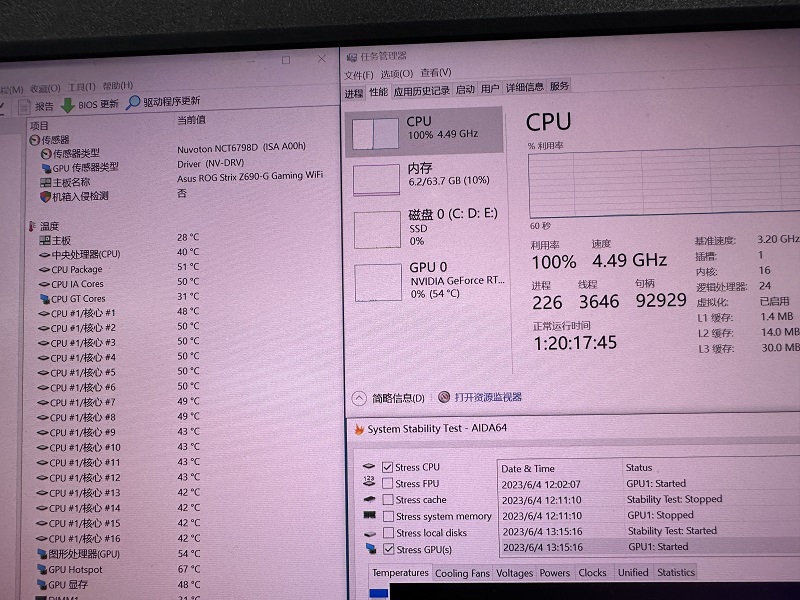Click the green BIOS 更新 arrow icon
The width and height of the screenshot is (800, 600).
[x=67, y=105]
